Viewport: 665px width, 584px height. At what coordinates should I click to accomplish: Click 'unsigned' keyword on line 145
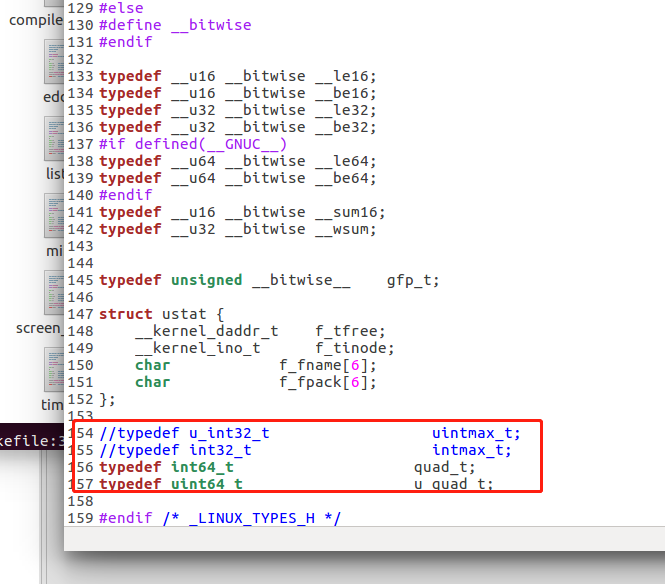click(x=207, y=280)
